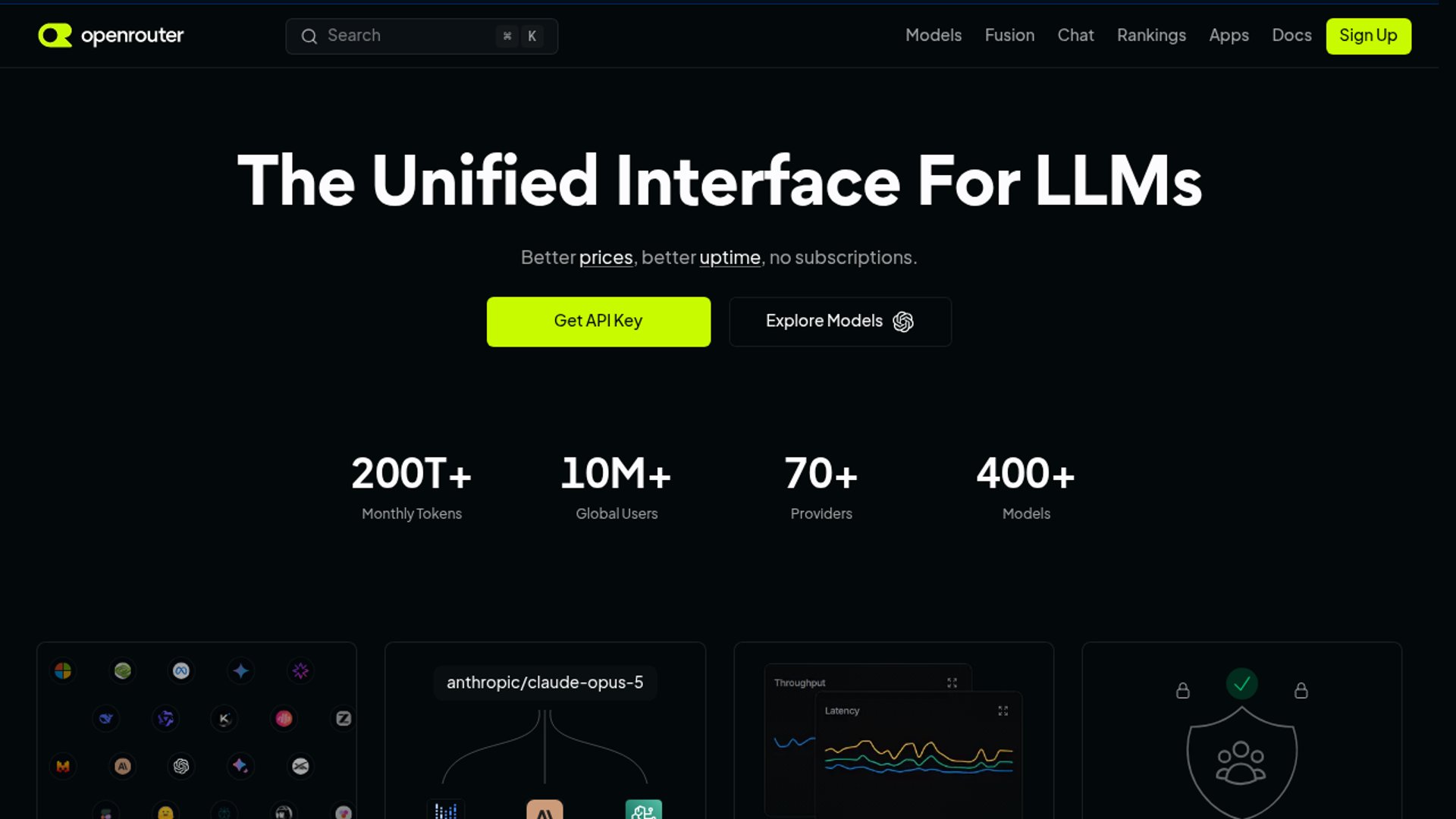The image size is (1456, 819).
Task: Click the purple starburst provider icon
Action: click(300, 670)
